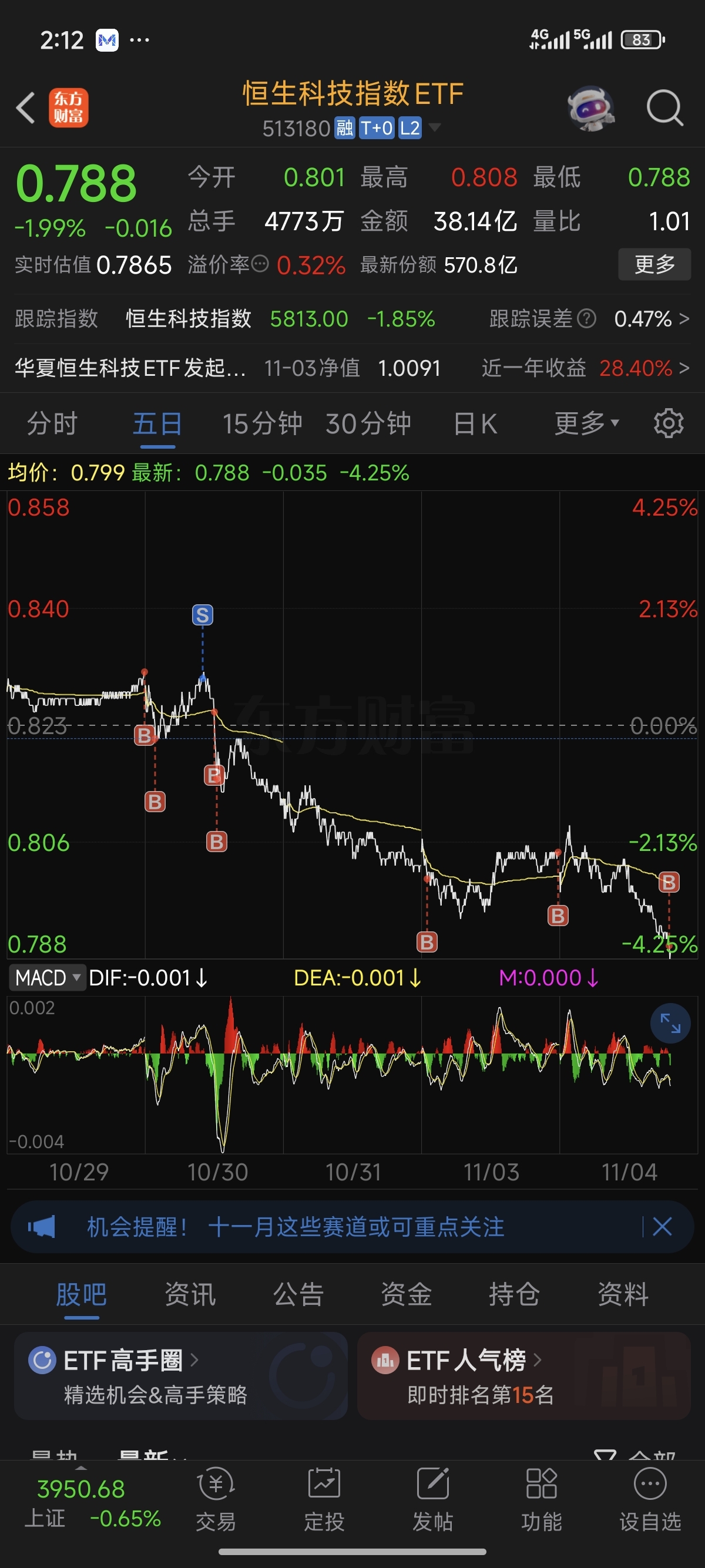The width and height of the screenshot is (705, 1568).
Task: Open the 资讯 tab
Action: coord(190,1294)
